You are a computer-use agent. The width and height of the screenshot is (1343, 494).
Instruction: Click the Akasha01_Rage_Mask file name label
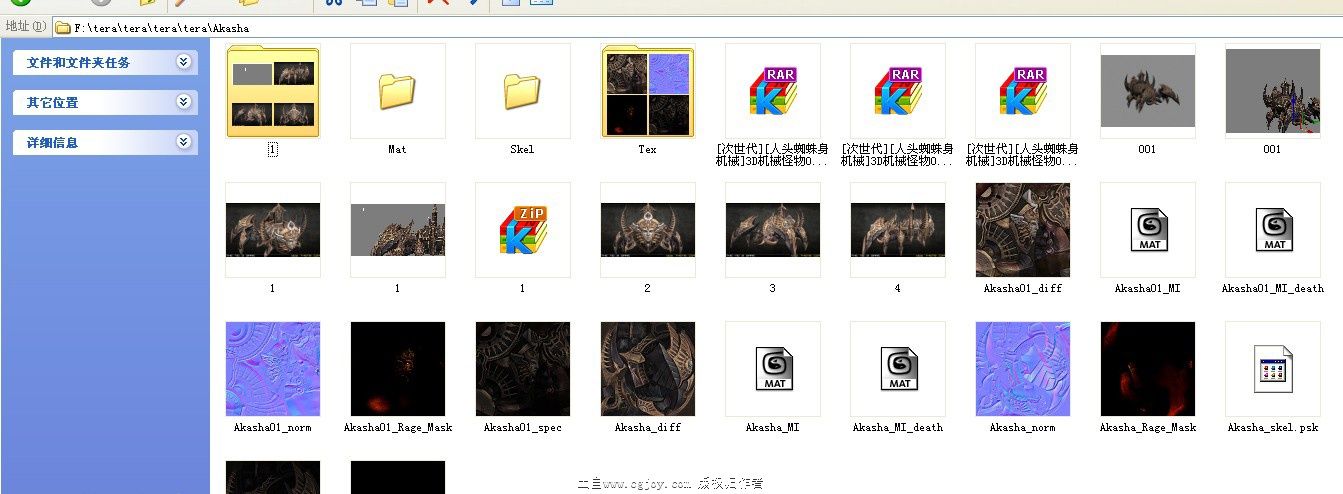(x=397, y=427)
